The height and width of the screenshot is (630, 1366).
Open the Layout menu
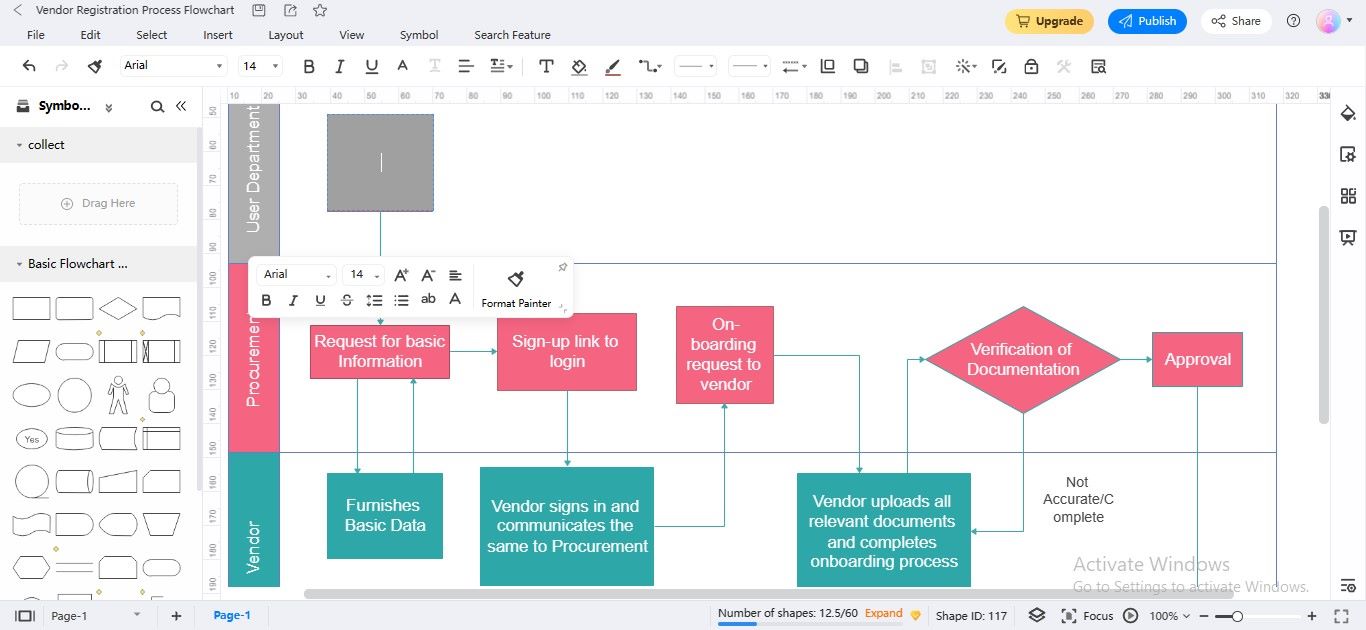pos(286,35)
